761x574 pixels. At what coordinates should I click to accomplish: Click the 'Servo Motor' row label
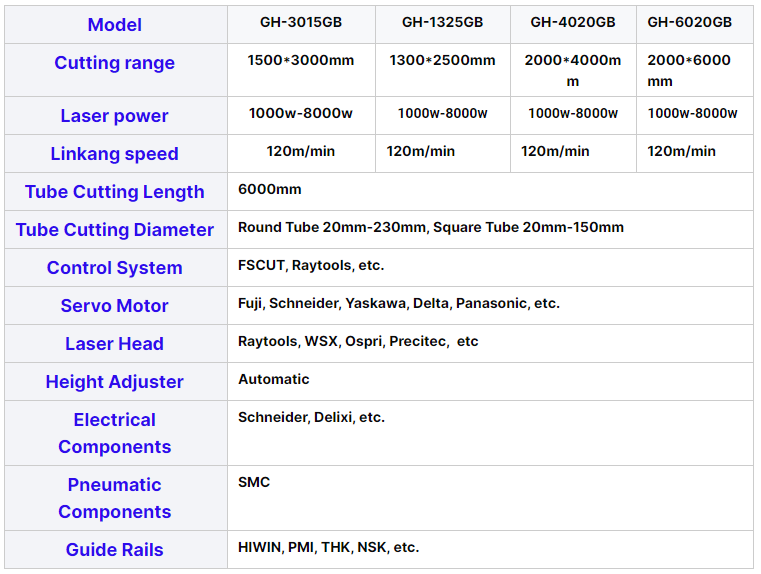[115, 306]
